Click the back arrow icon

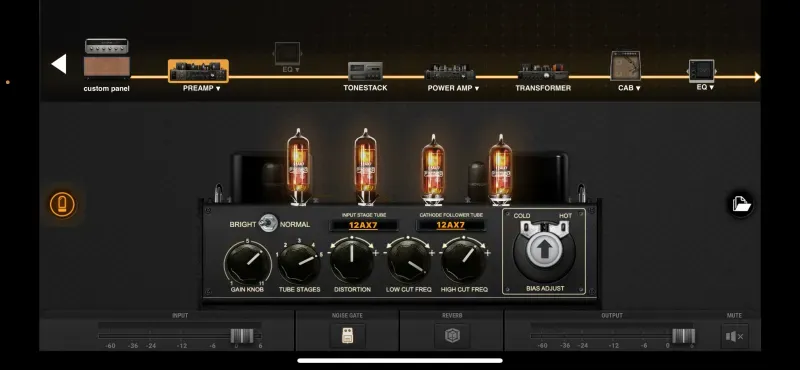59,64
